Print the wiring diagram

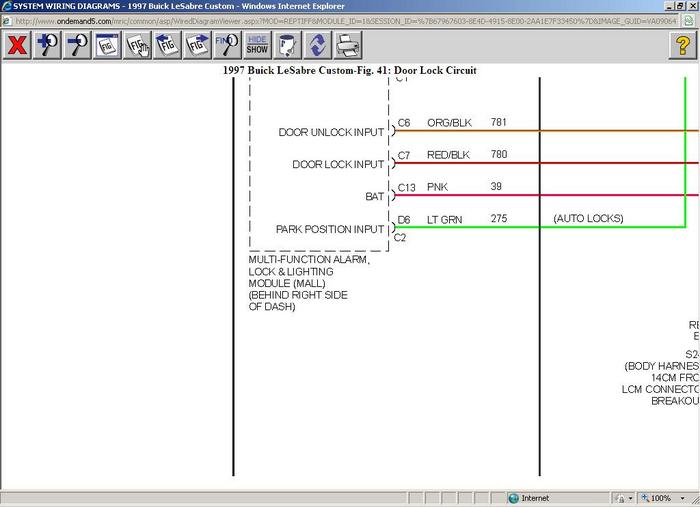click(x=348, y=45)
